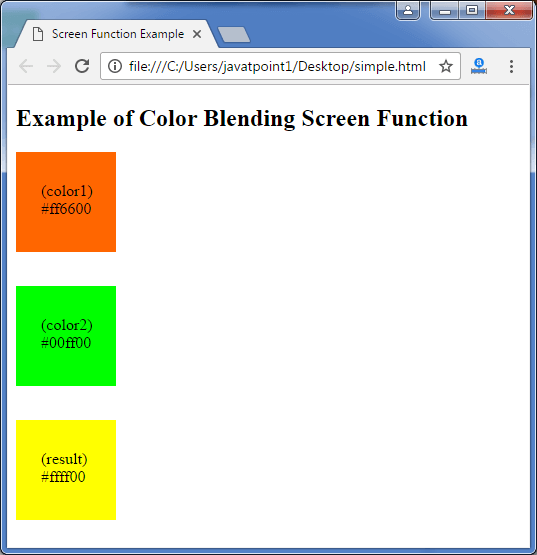
Task: Click the tab's page document icon
Action: [38, 34]
